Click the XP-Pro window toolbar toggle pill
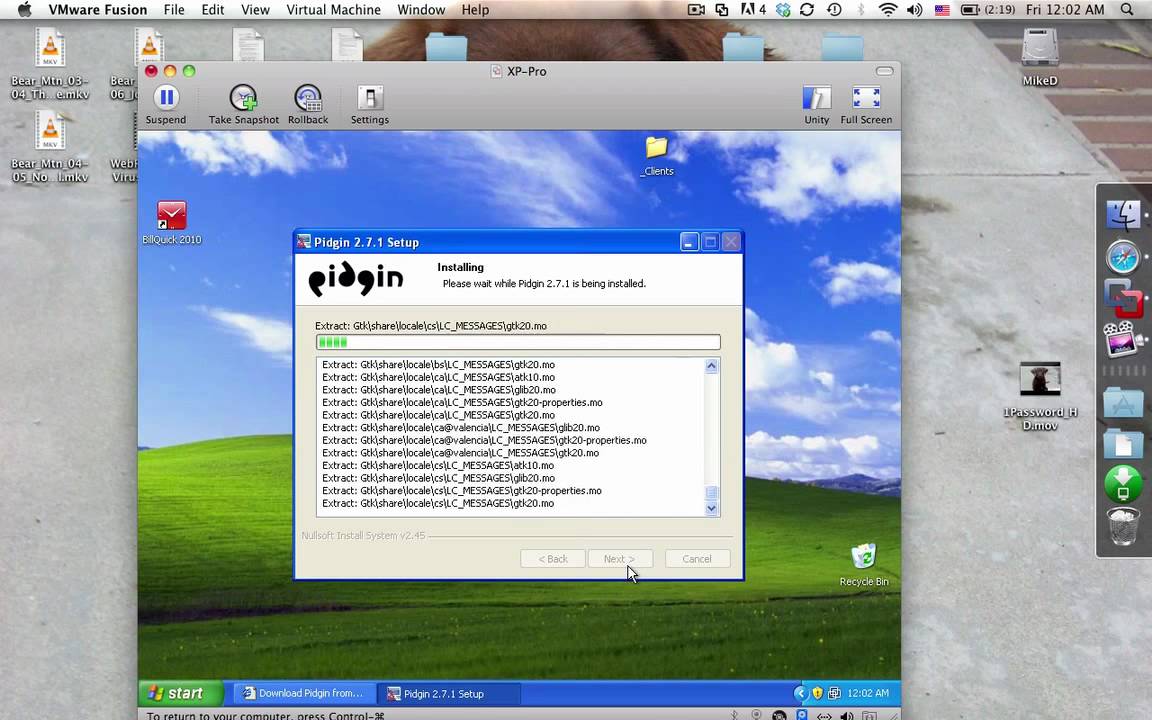 click(x=885, y=71)
